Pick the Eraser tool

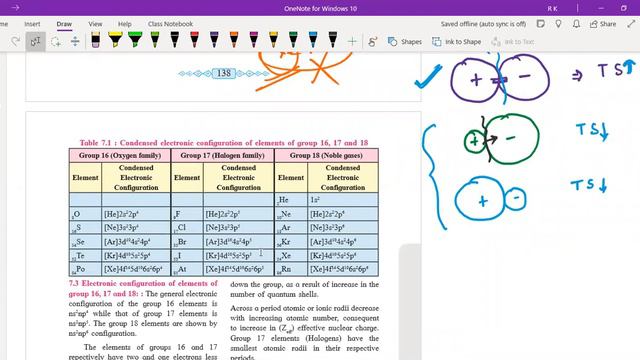click(x=96, y=40)
